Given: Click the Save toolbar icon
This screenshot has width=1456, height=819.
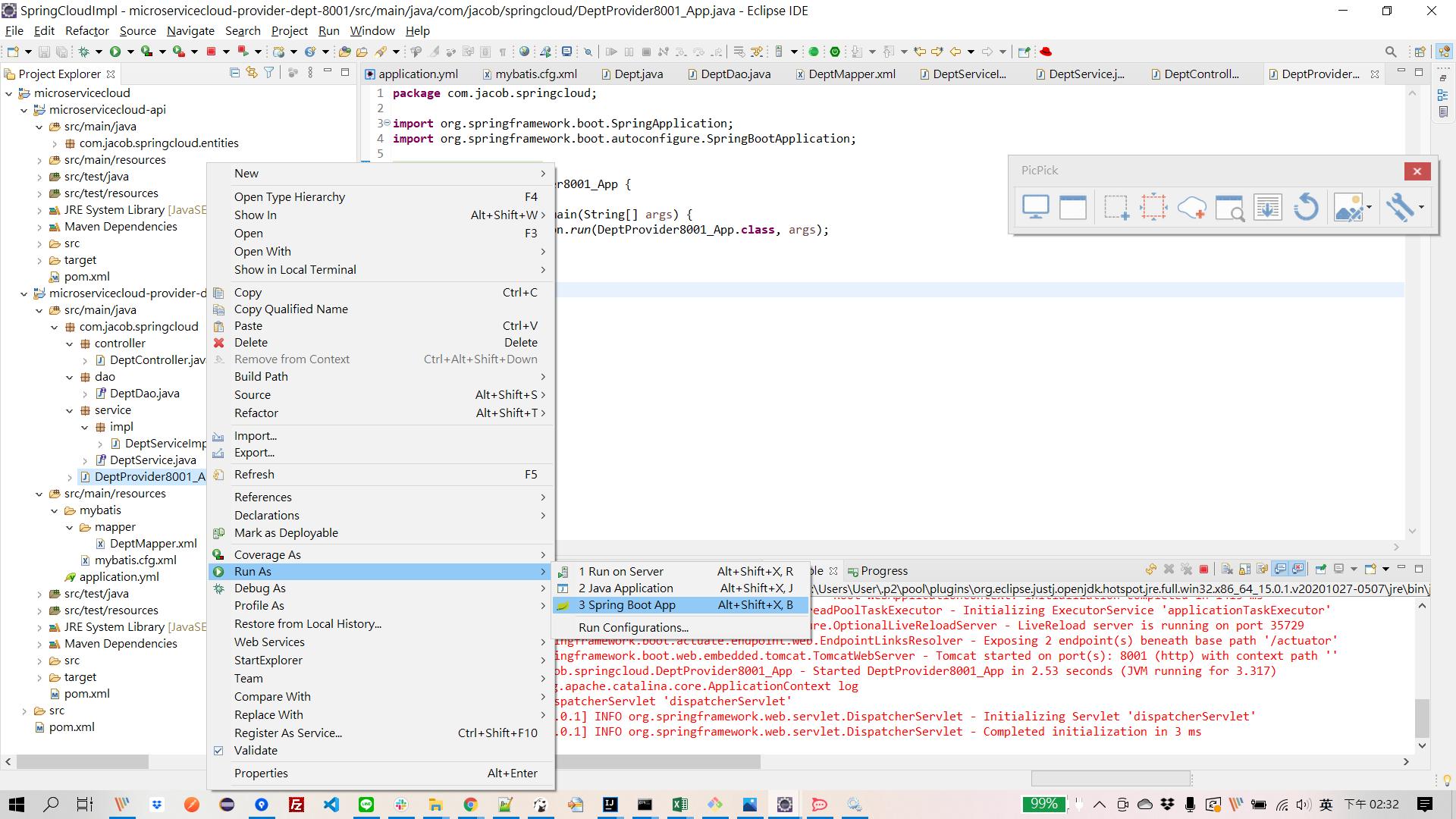Looking at the screenshot, I should point(44,52).
